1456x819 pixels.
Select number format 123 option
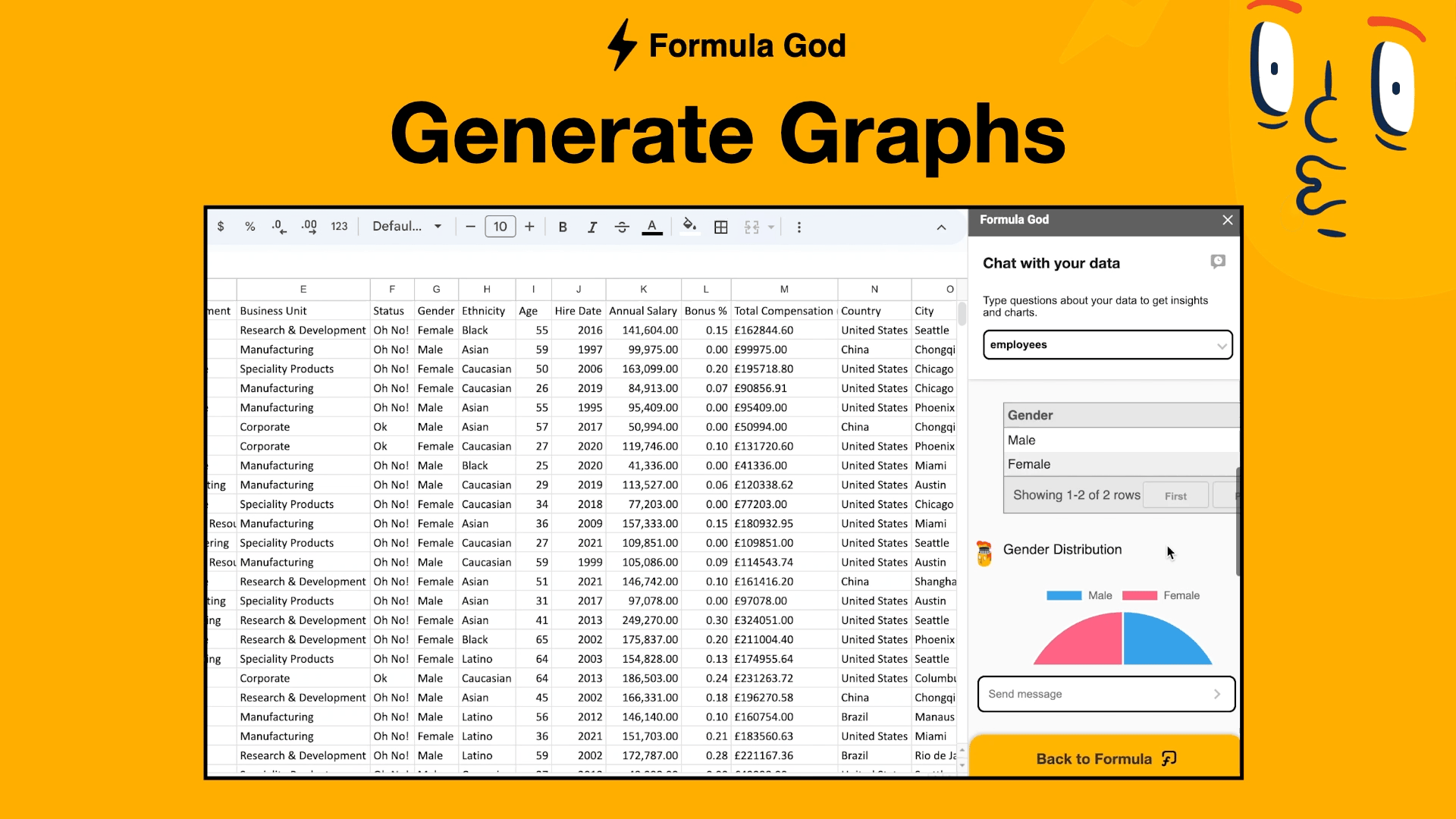(x=339, y=226)
